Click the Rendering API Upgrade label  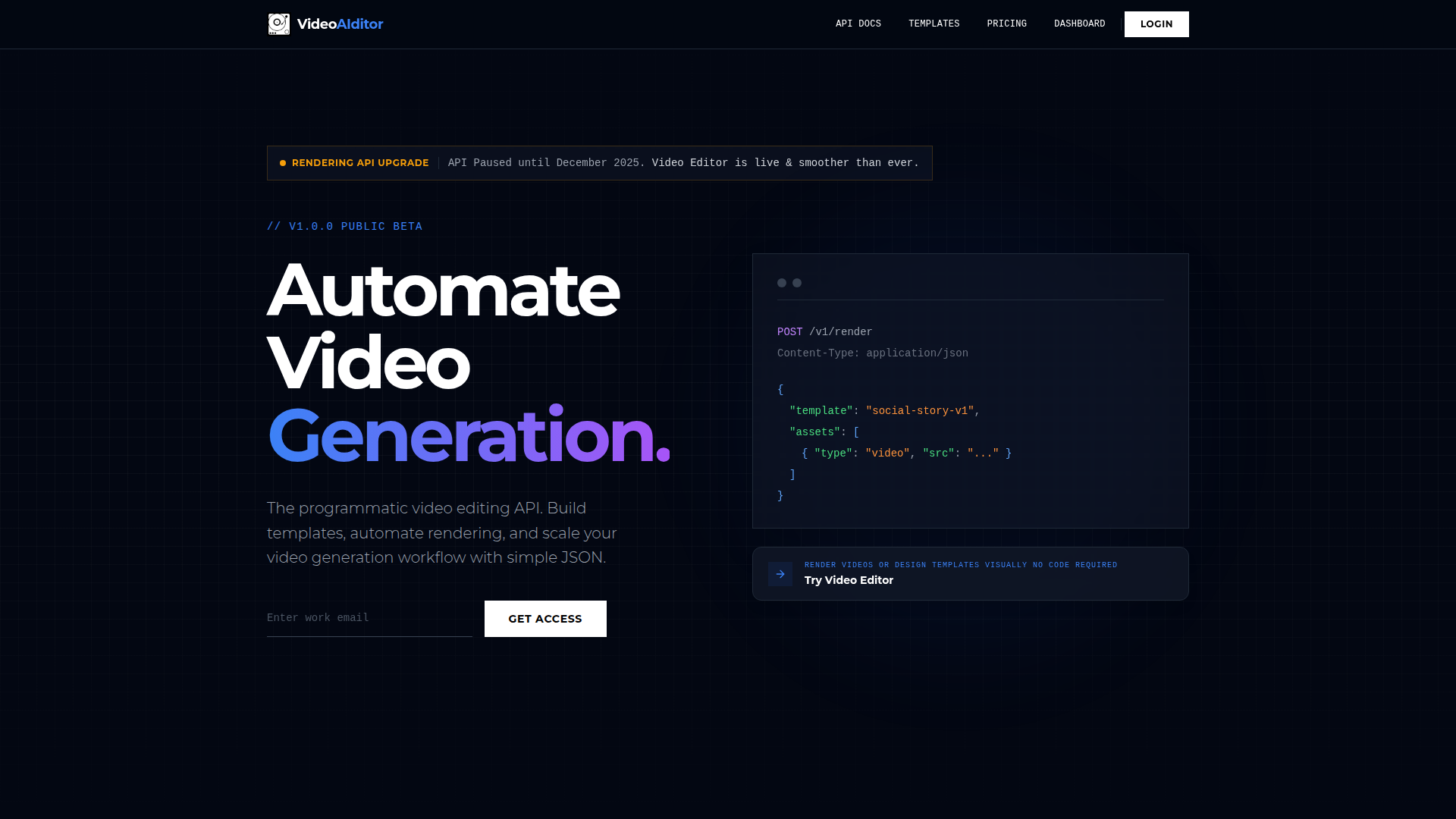point(360,163)
